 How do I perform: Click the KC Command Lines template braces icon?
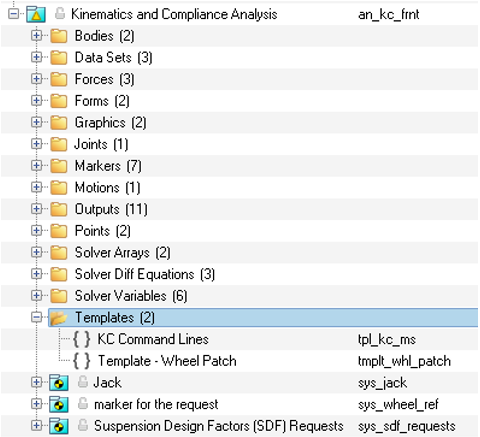click(x=82, y=339)
